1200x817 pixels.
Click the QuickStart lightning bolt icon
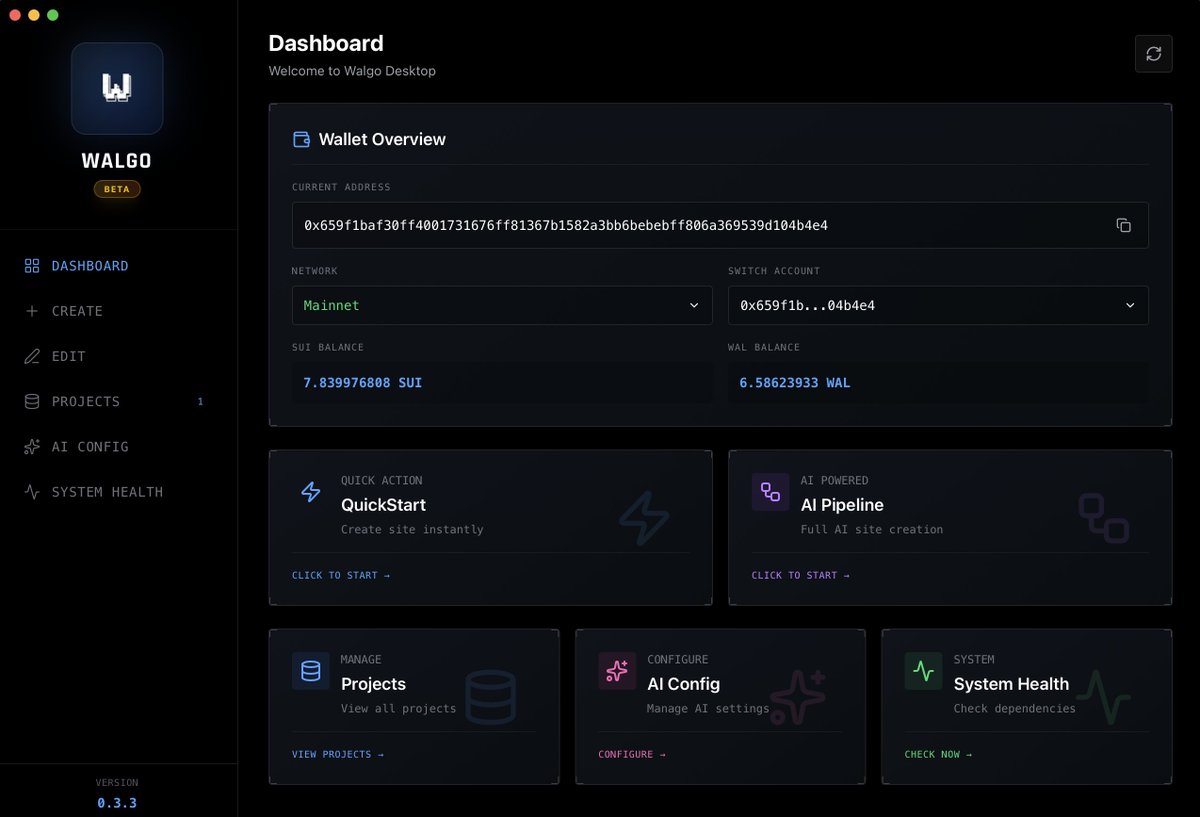coord(311,492)
